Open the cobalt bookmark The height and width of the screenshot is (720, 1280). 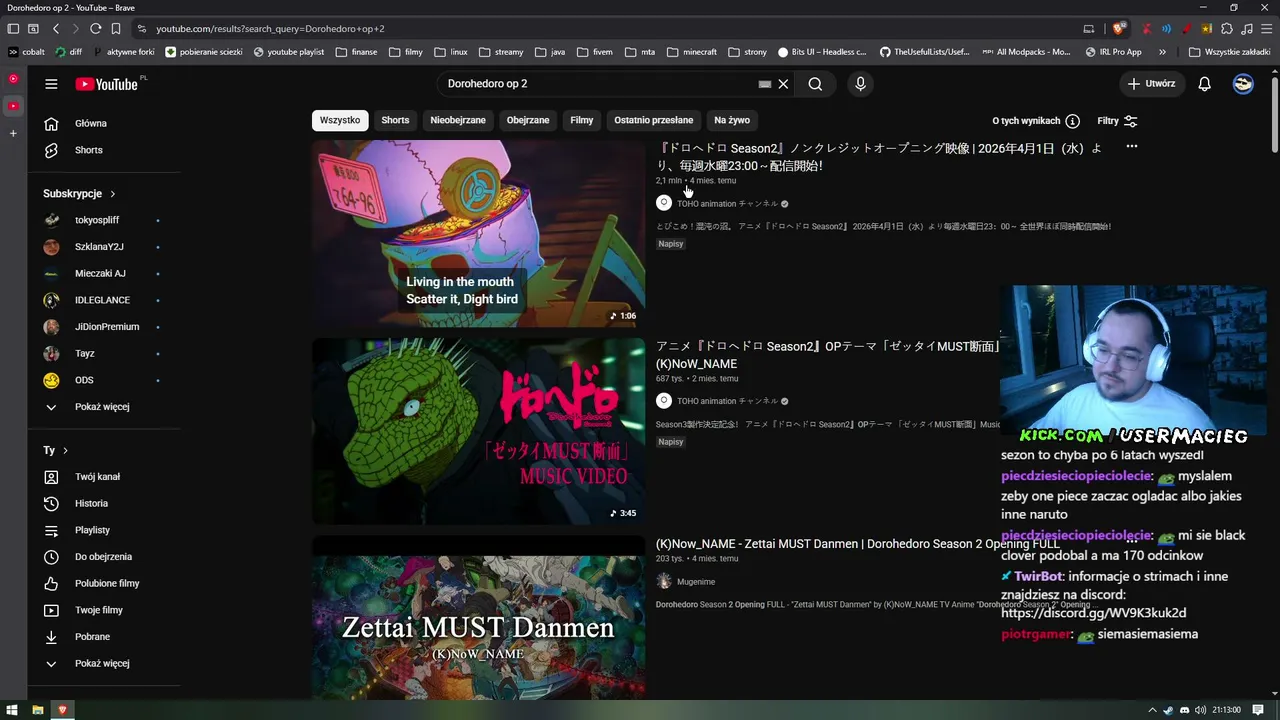[27, 52]
